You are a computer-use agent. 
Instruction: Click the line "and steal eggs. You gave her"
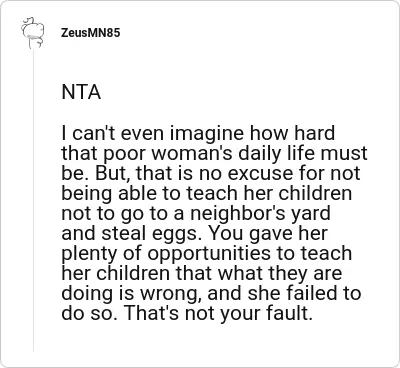(195, 234)
